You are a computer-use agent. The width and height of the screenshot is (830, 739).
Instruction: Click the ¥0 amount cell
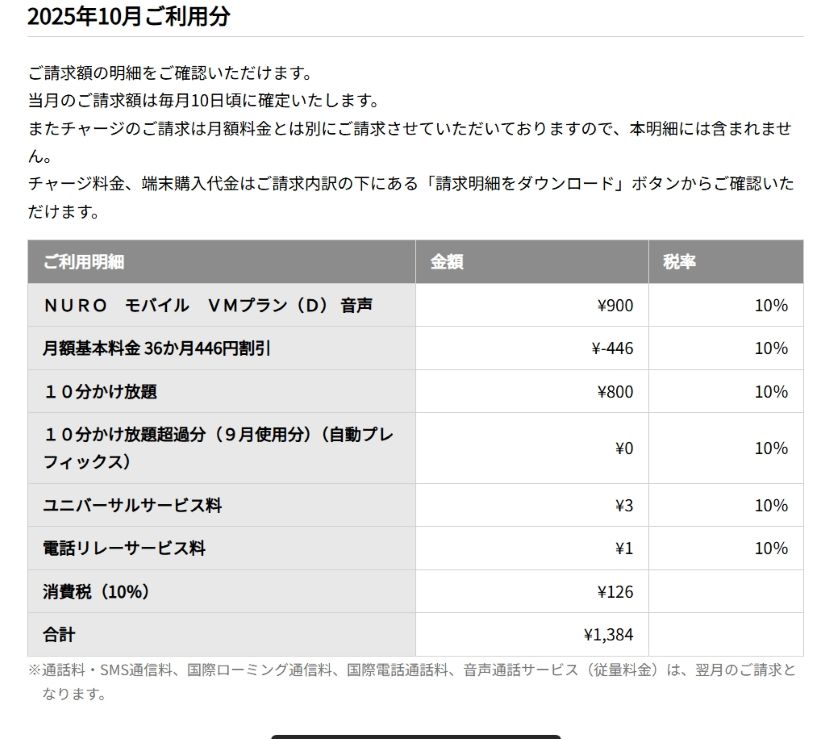tap(623, 448)
